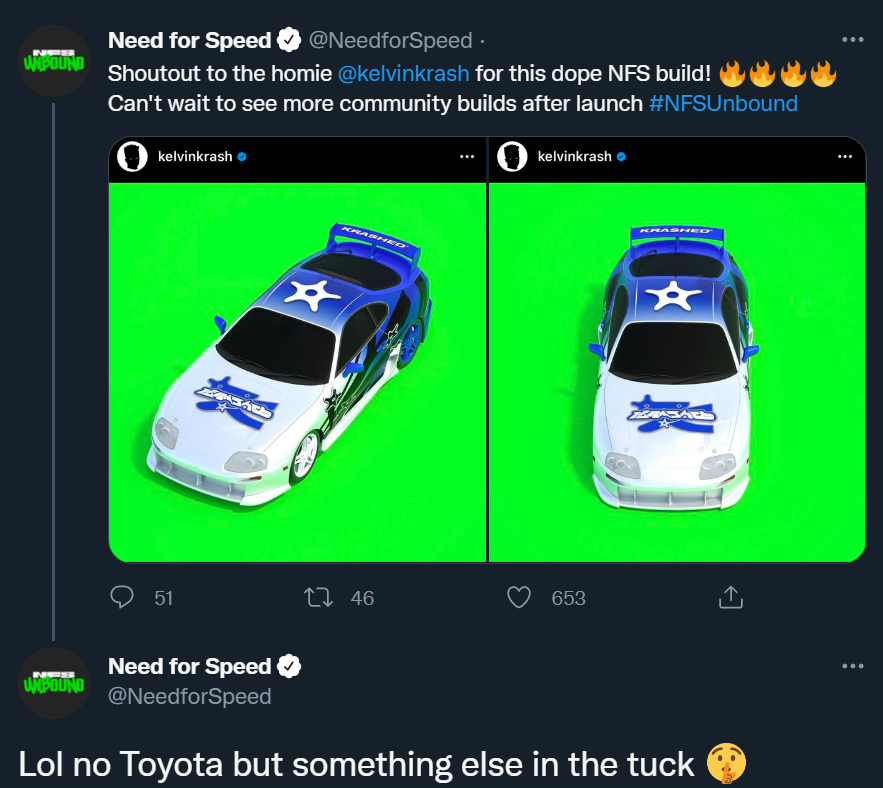
Task: Open the left embedded post's three-dot menu
Action: click(x=467, y=157)
